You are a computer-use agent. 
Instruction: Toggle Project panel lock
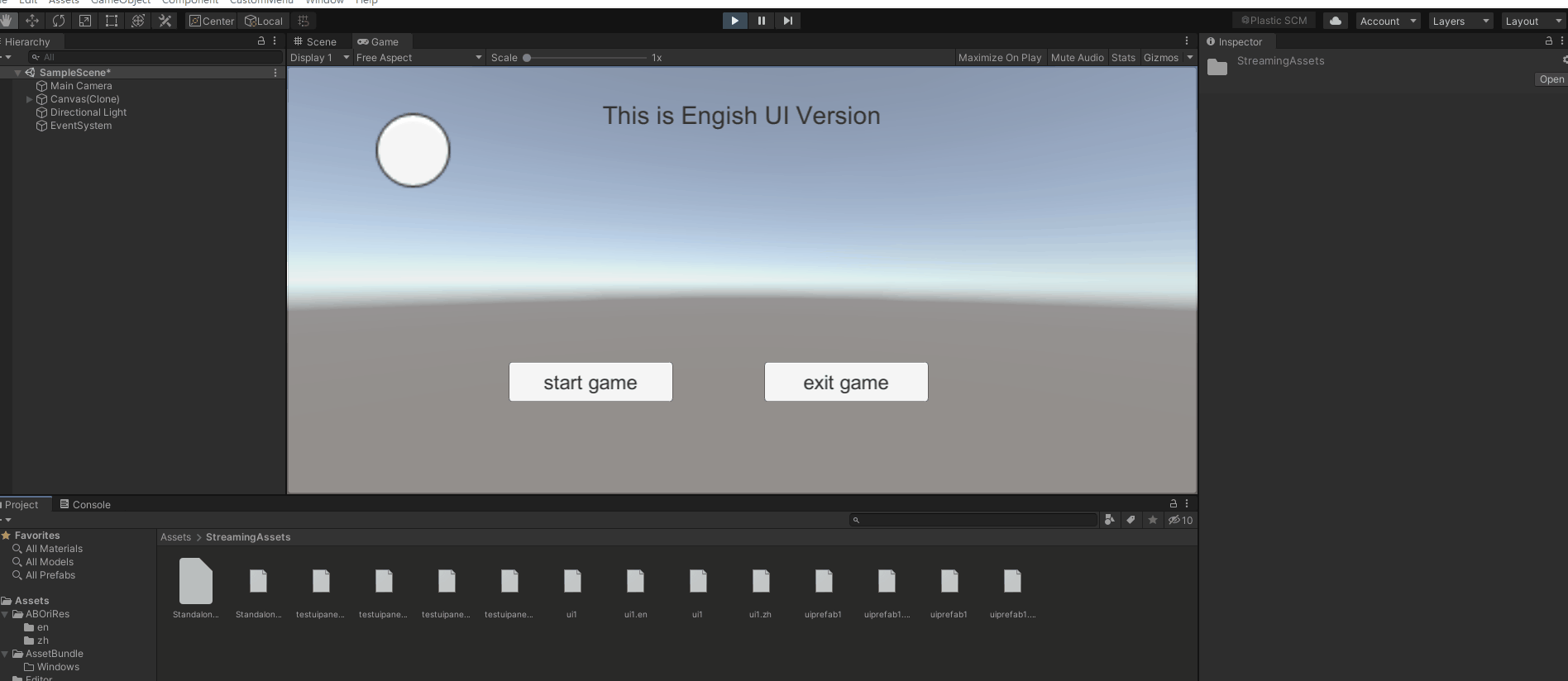[x=1173, y=503]
